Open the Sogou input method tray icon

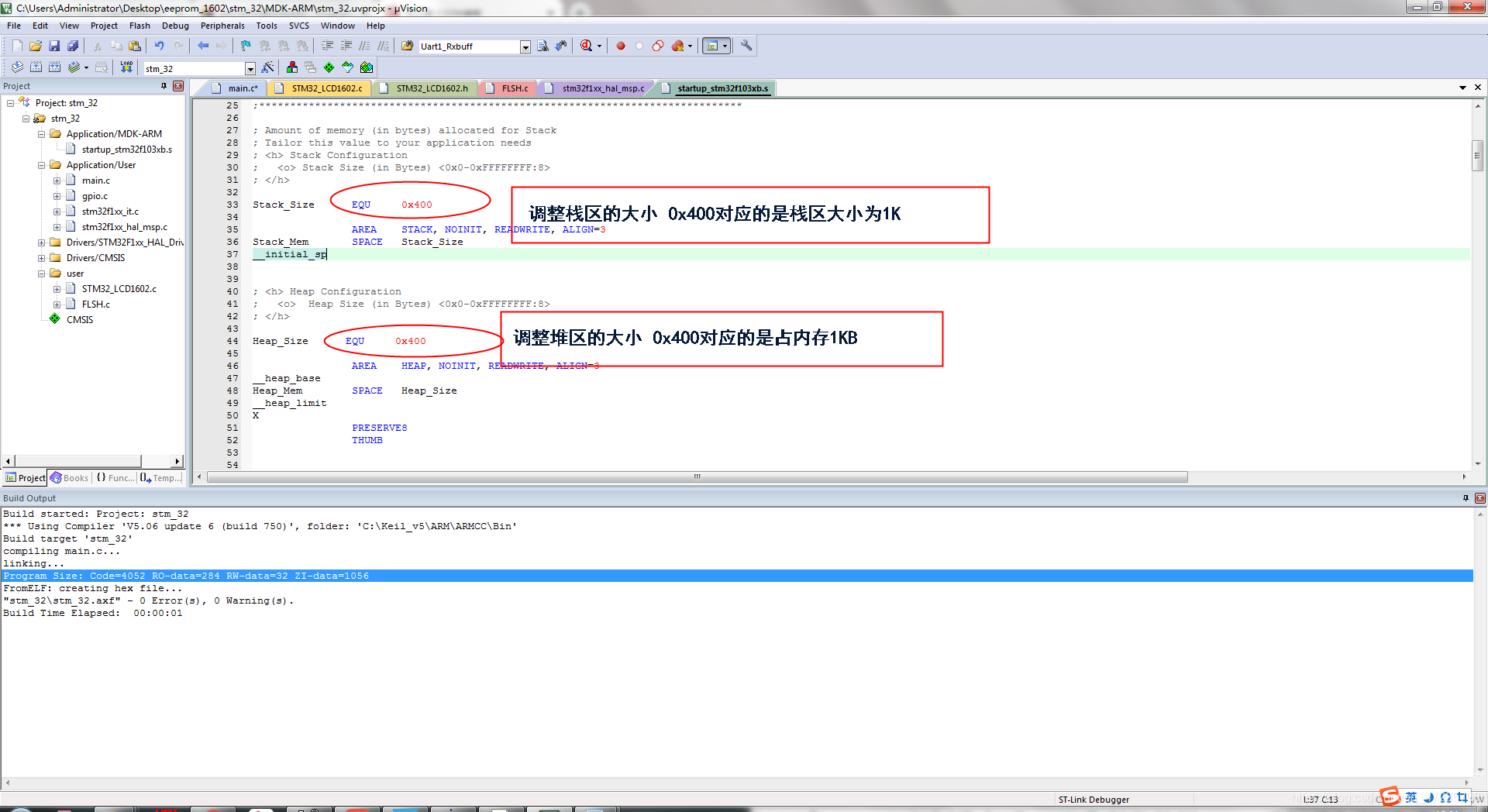pos(1389,796)
